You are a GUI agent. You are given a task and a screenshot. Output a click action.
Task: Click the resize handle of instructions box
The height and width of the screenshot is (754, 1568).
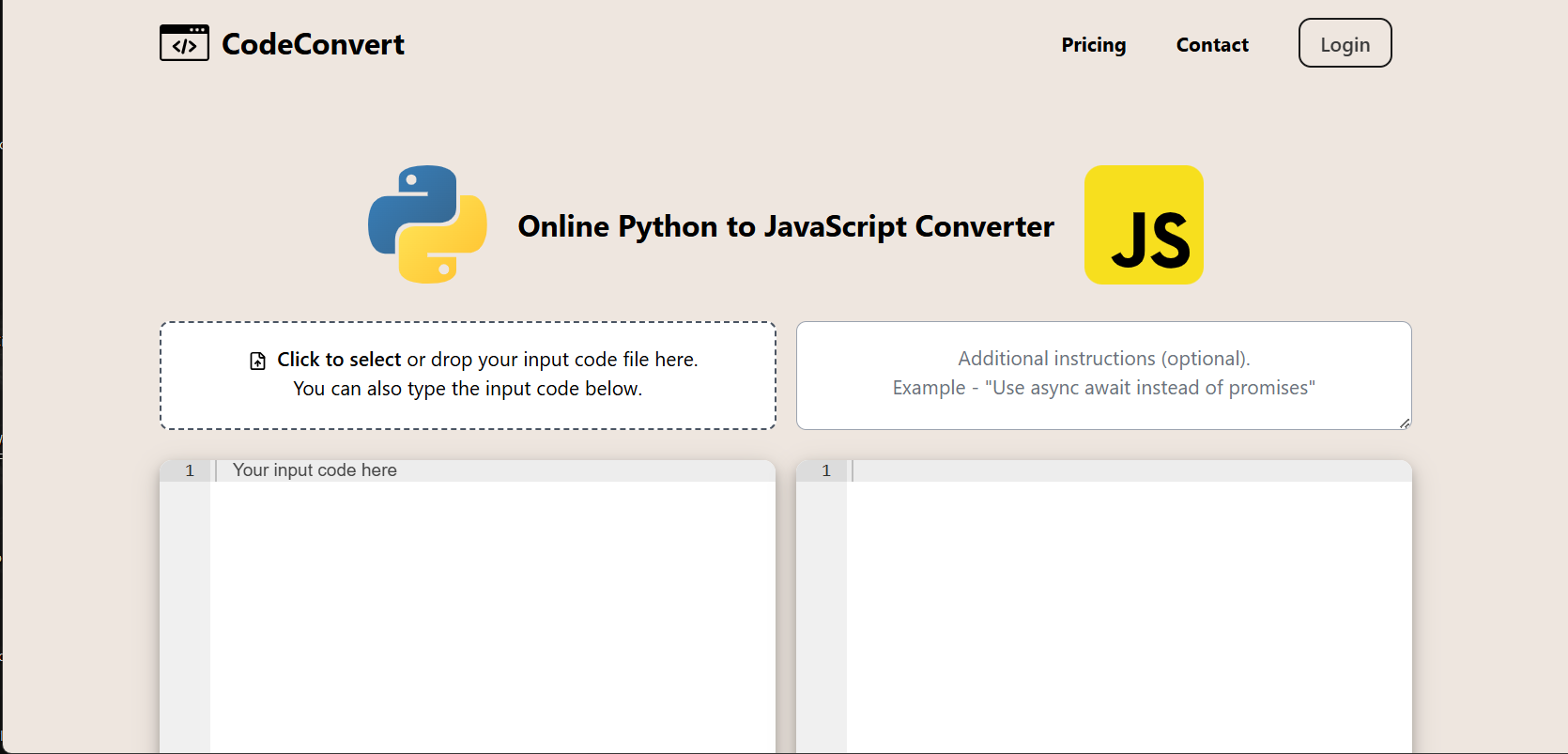pyautogui.click(x=1404, y=423)
